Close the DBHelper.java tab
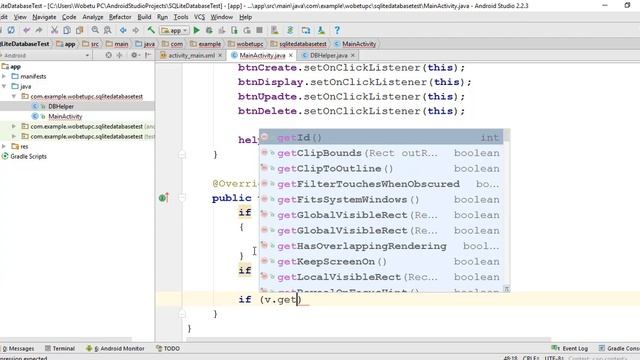This screenshot has width=640, height=360. (x=353, y=55)
